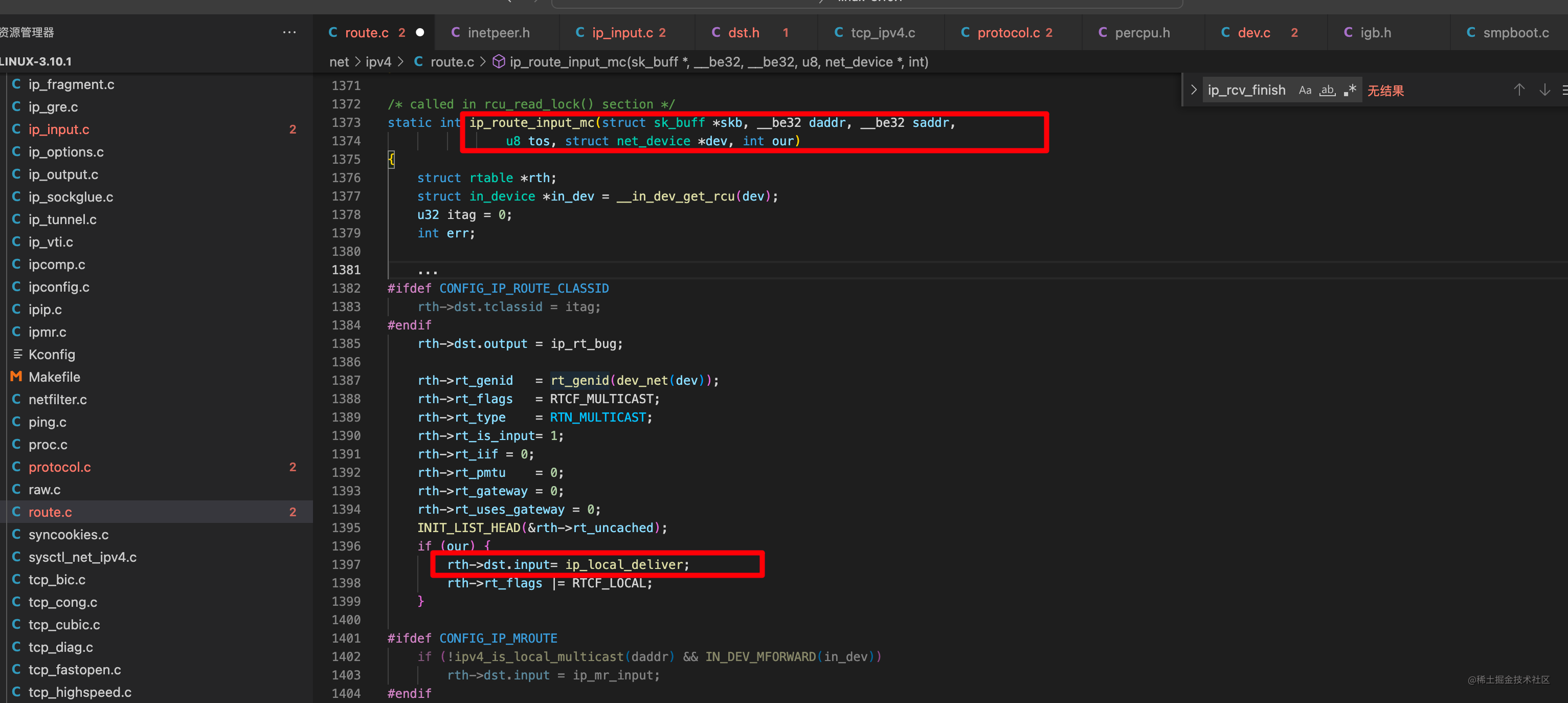Click ipv4 breadcrumb segment
This screenshot has height=703, width=1568.
click(378, 62)
